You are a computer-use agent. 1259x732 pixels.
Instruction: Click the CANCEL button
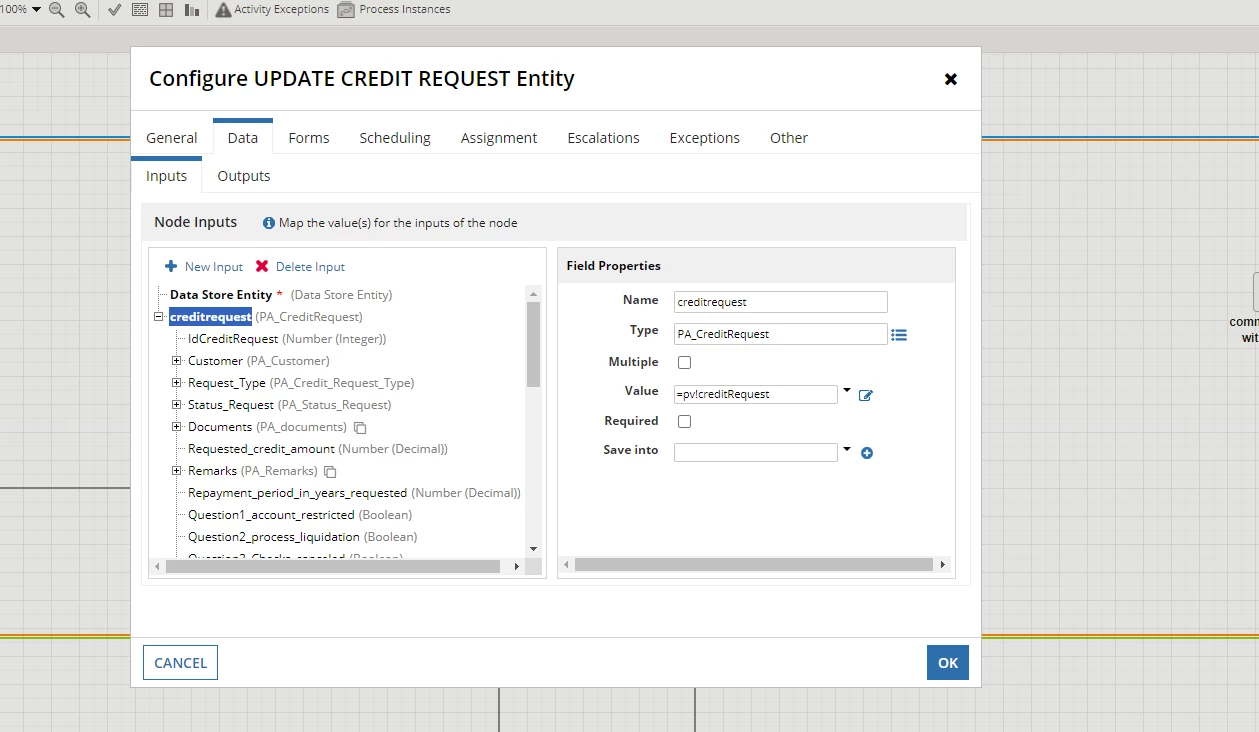click(x=181, y=663)
